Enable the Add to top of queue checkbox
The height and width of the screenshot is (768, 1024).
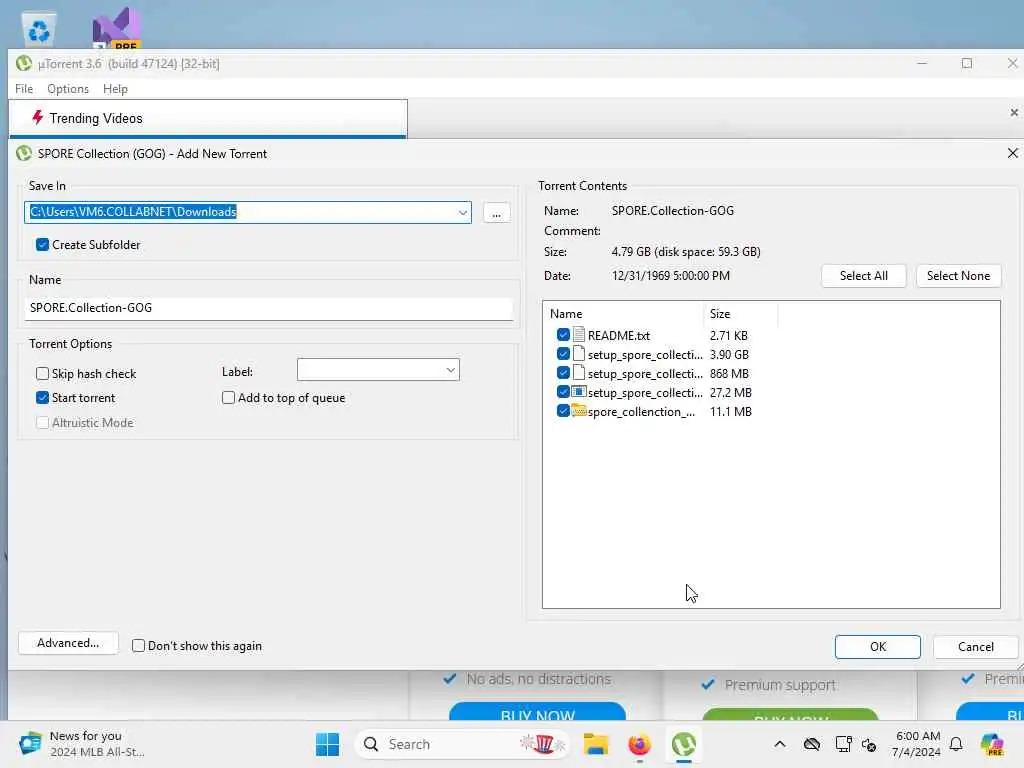[x=228, y=398]
